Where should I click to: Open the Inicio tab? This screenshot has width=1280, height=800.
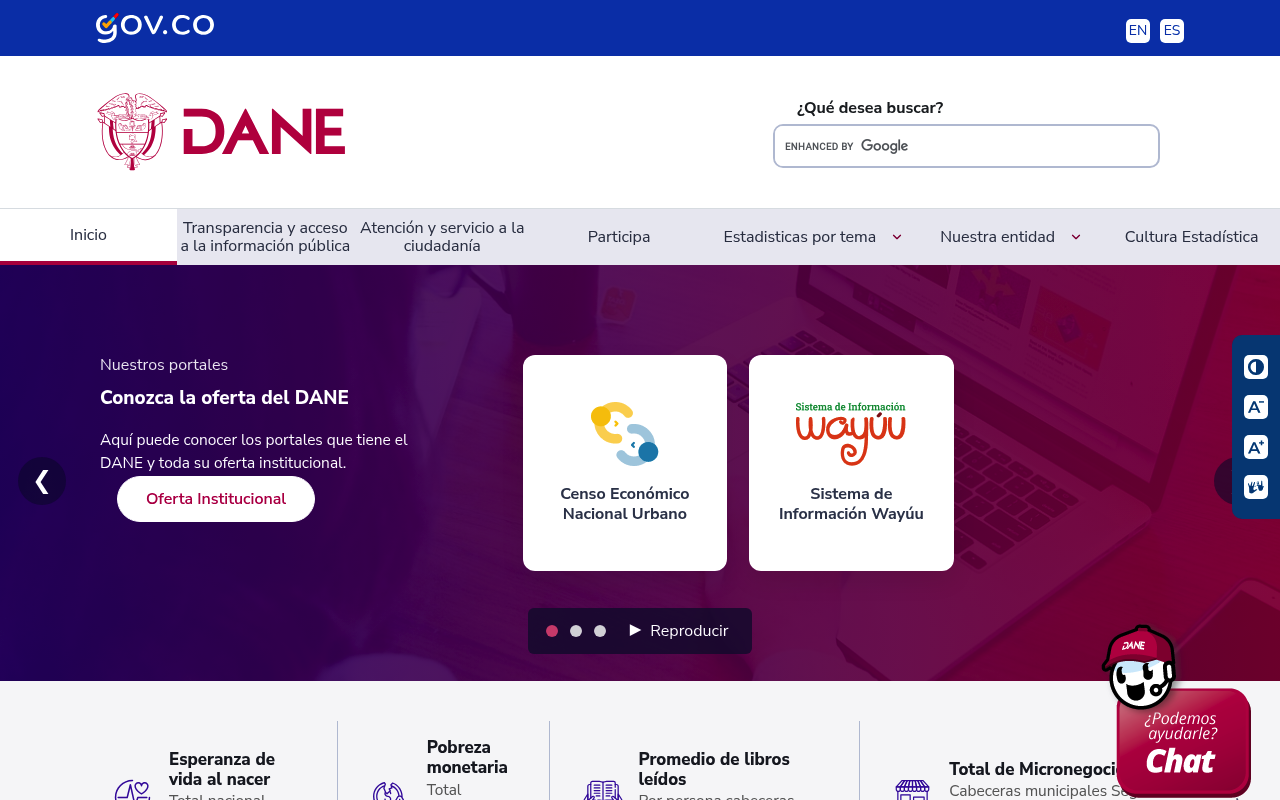click(x=88, y=235)
